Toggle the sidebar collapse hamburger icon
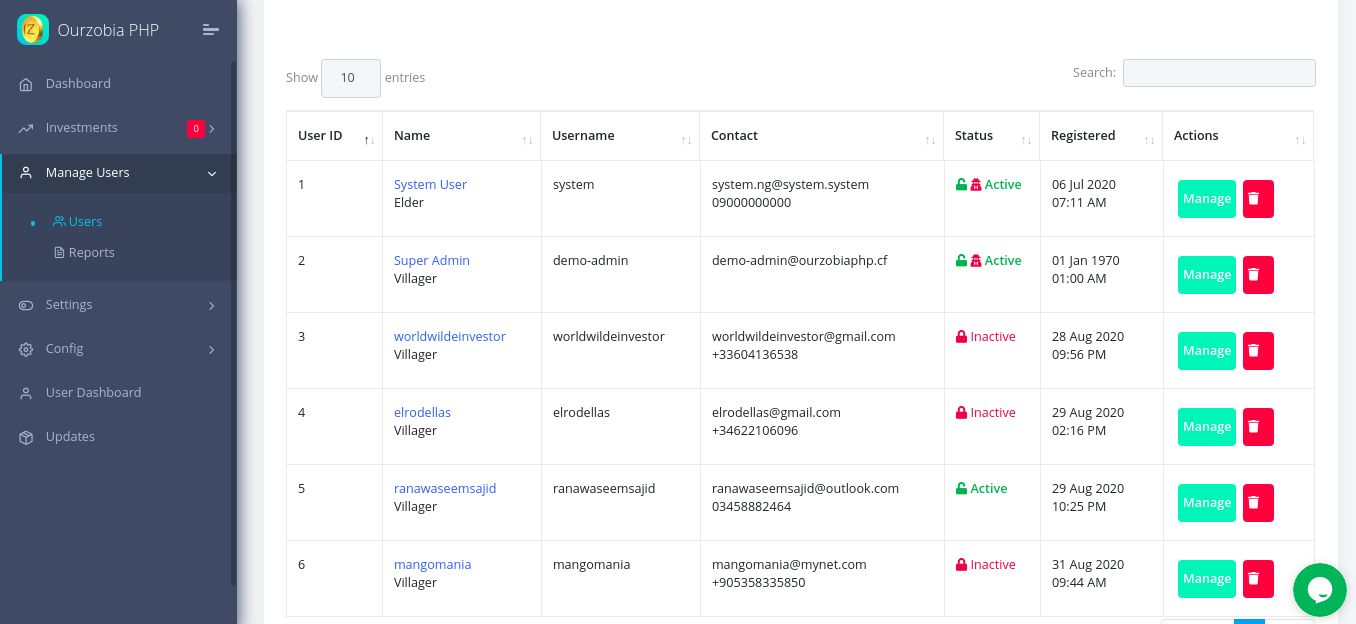Viewport: 1356px width, 624px height. tap(210, 30)
